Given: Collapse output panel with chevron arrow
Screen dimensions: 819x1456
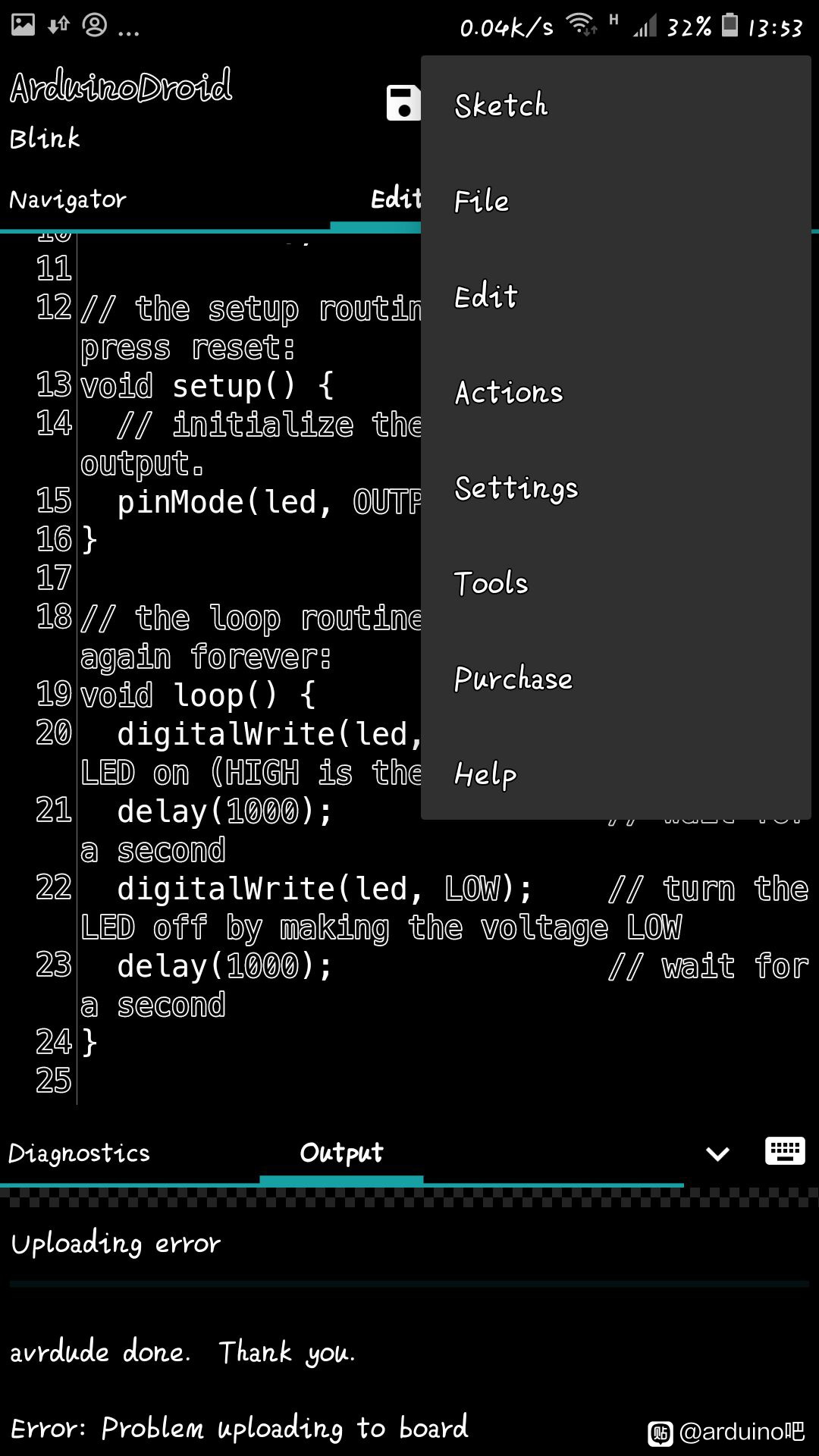Looking at the screenshot, I should pyautogui.click(x=717, y=1154).
